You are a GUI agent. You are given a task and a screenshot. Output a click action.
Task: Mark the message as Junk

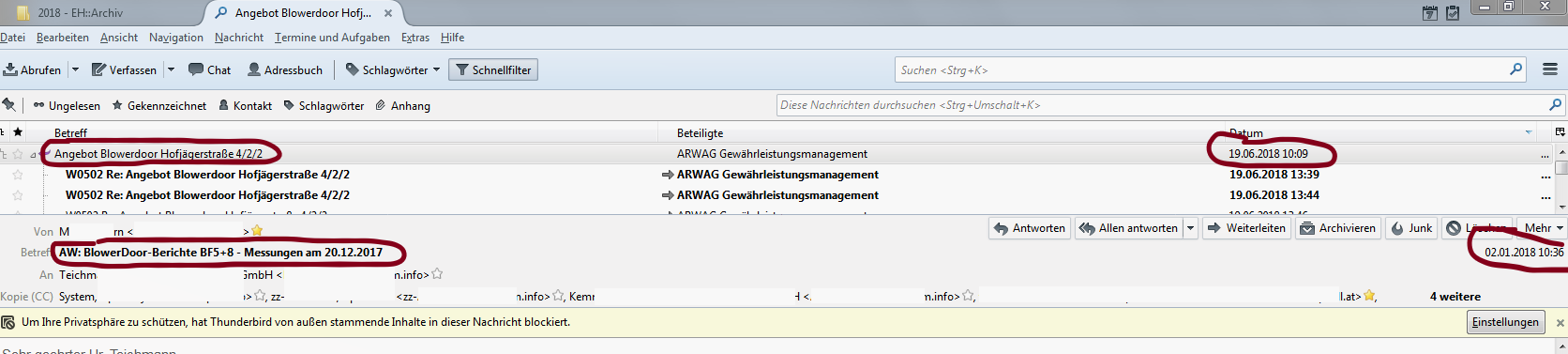click(1412, 228)
